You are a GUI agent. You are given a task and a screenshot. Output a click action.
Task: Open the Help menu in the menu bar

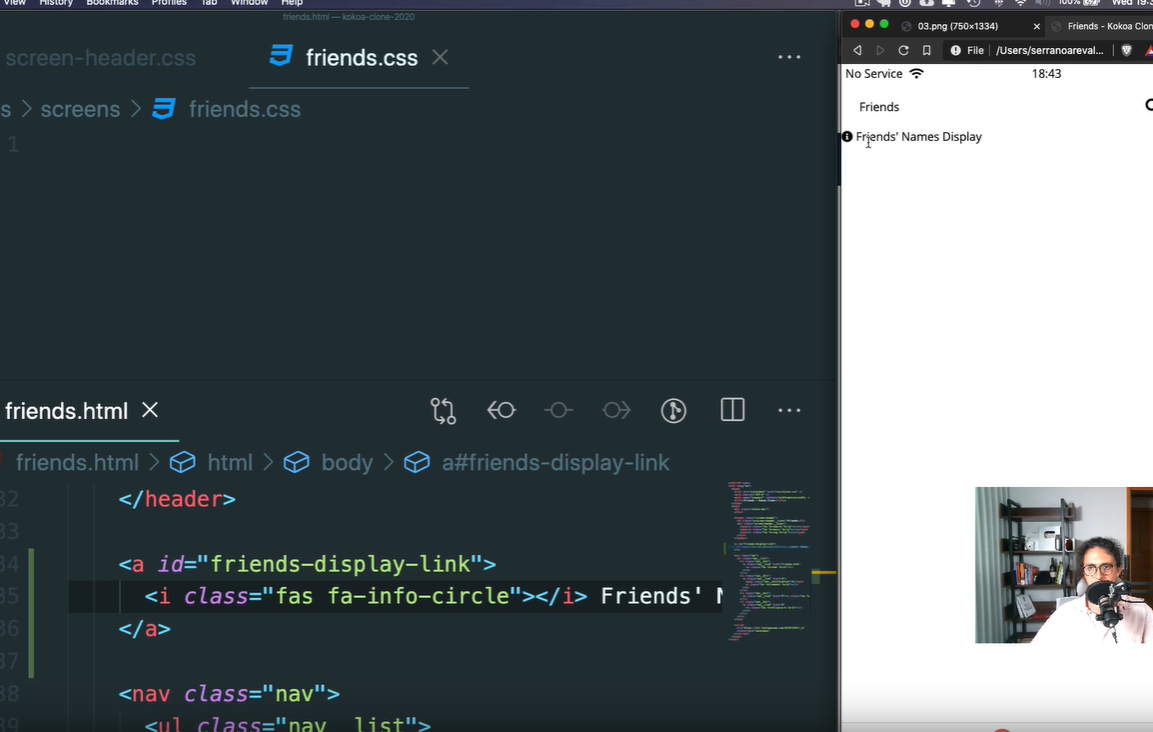(292, 3)
